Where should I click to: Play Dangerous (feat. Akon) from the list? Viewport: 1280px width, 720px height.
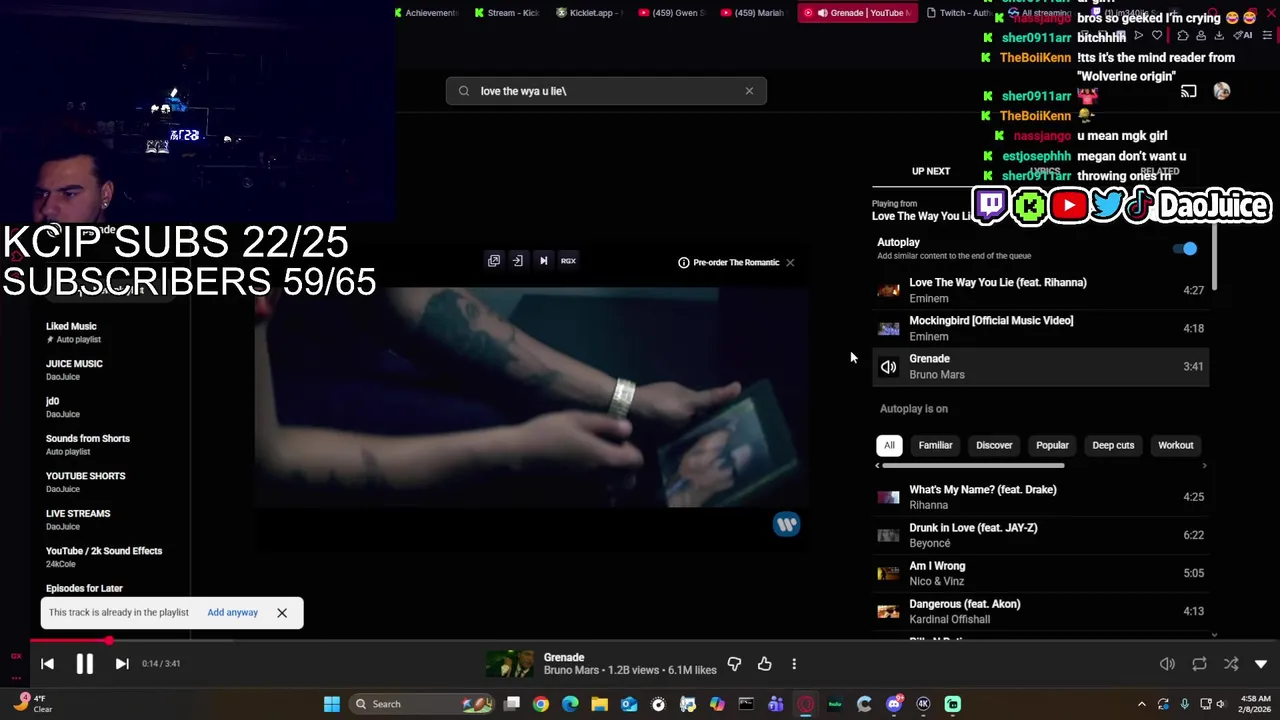1040,611
